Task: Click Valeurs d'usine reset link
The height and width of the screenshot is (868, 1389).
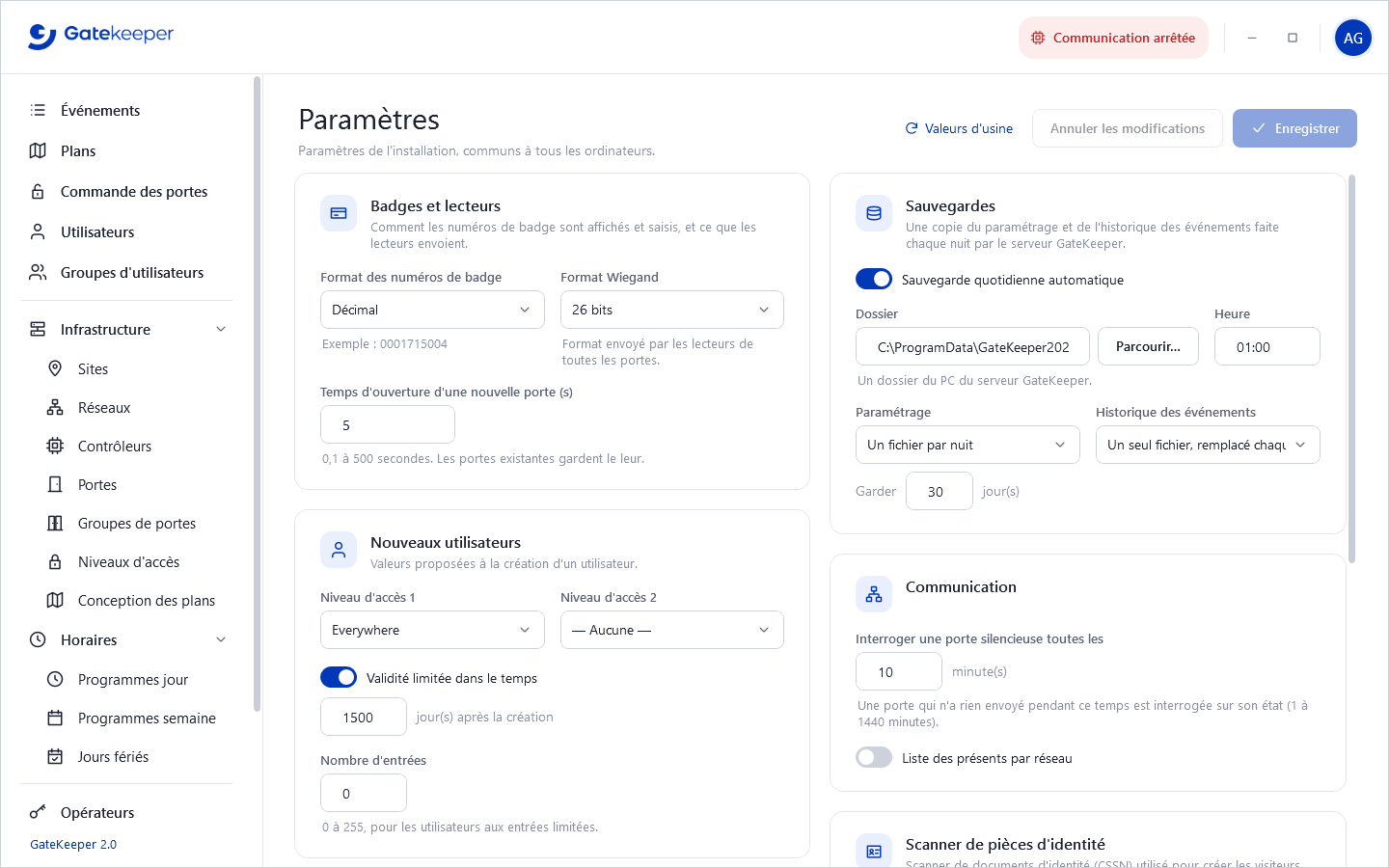Action: tap(959, 128)
